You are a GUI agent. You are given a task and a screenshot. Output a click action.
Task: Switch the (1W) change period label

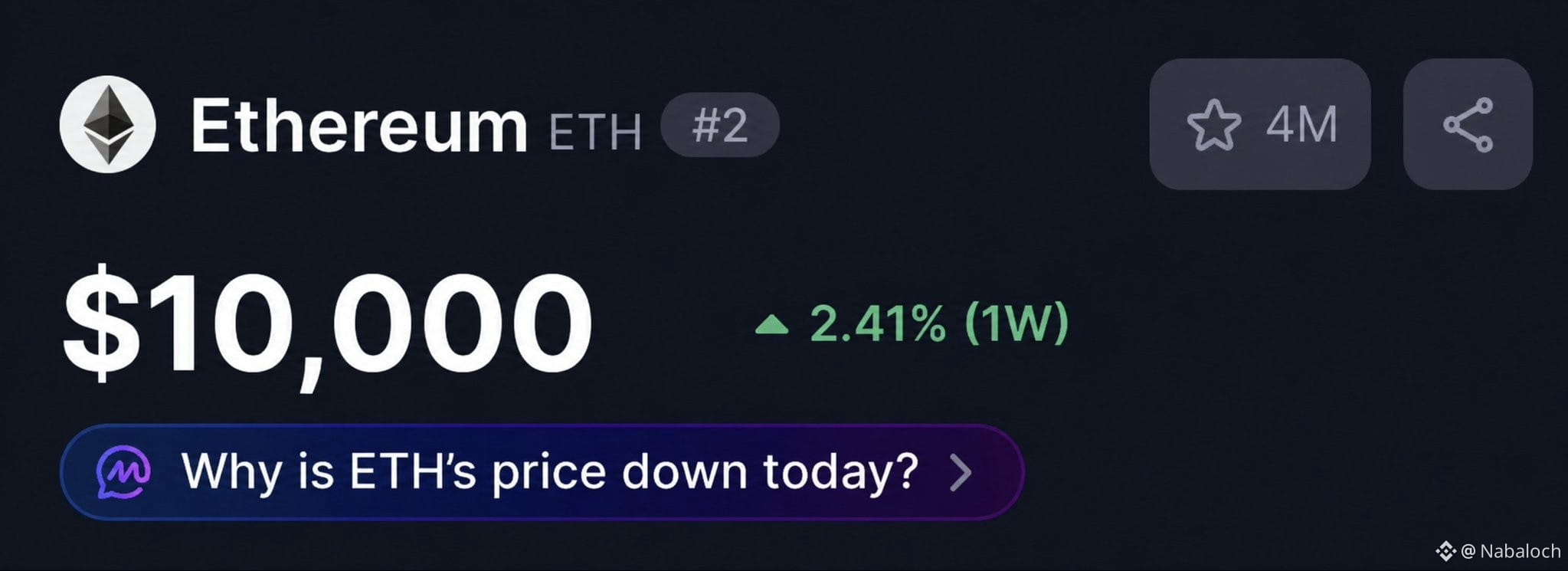(x=1016, y=324)
